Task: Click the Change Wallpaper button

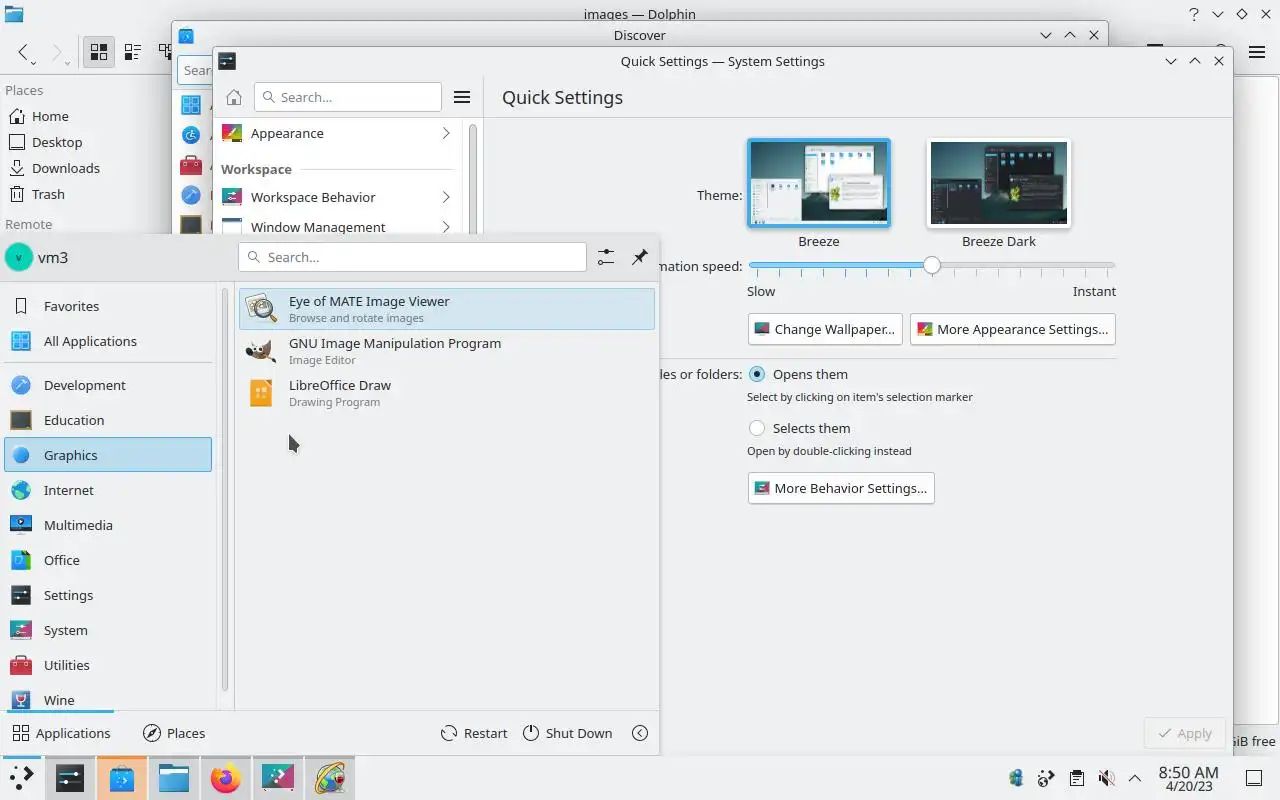Action: pyautogui.click(x=825, y=329)
